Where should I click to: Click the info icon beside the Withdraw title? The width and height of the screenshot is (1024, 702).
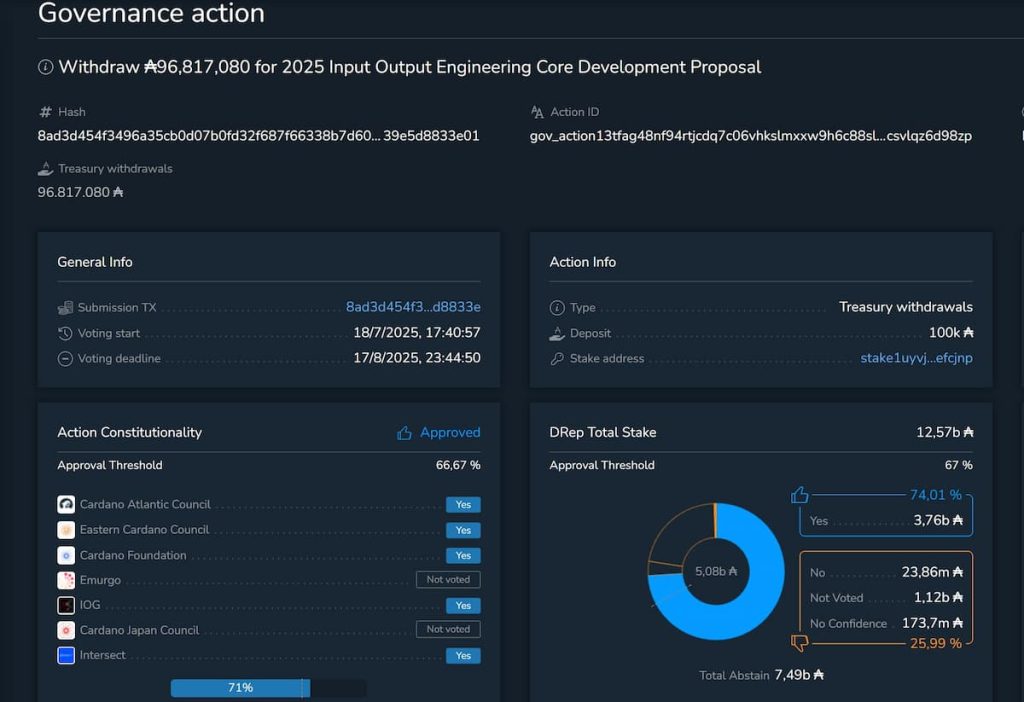[x=45, y=67]
